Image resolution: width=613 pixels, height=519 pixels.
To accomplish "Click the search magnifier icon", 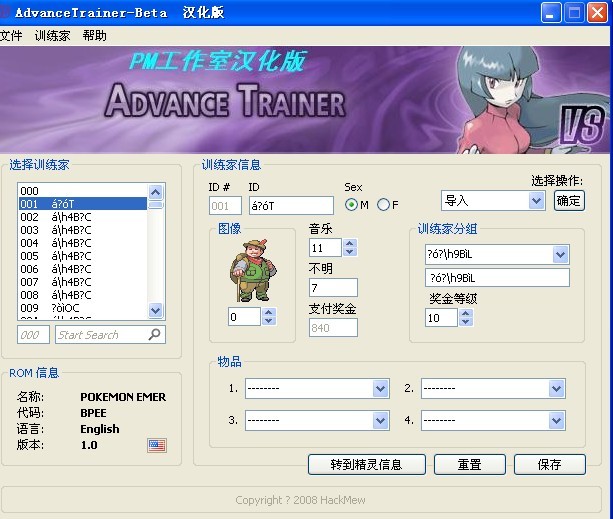I will [154, 334].
